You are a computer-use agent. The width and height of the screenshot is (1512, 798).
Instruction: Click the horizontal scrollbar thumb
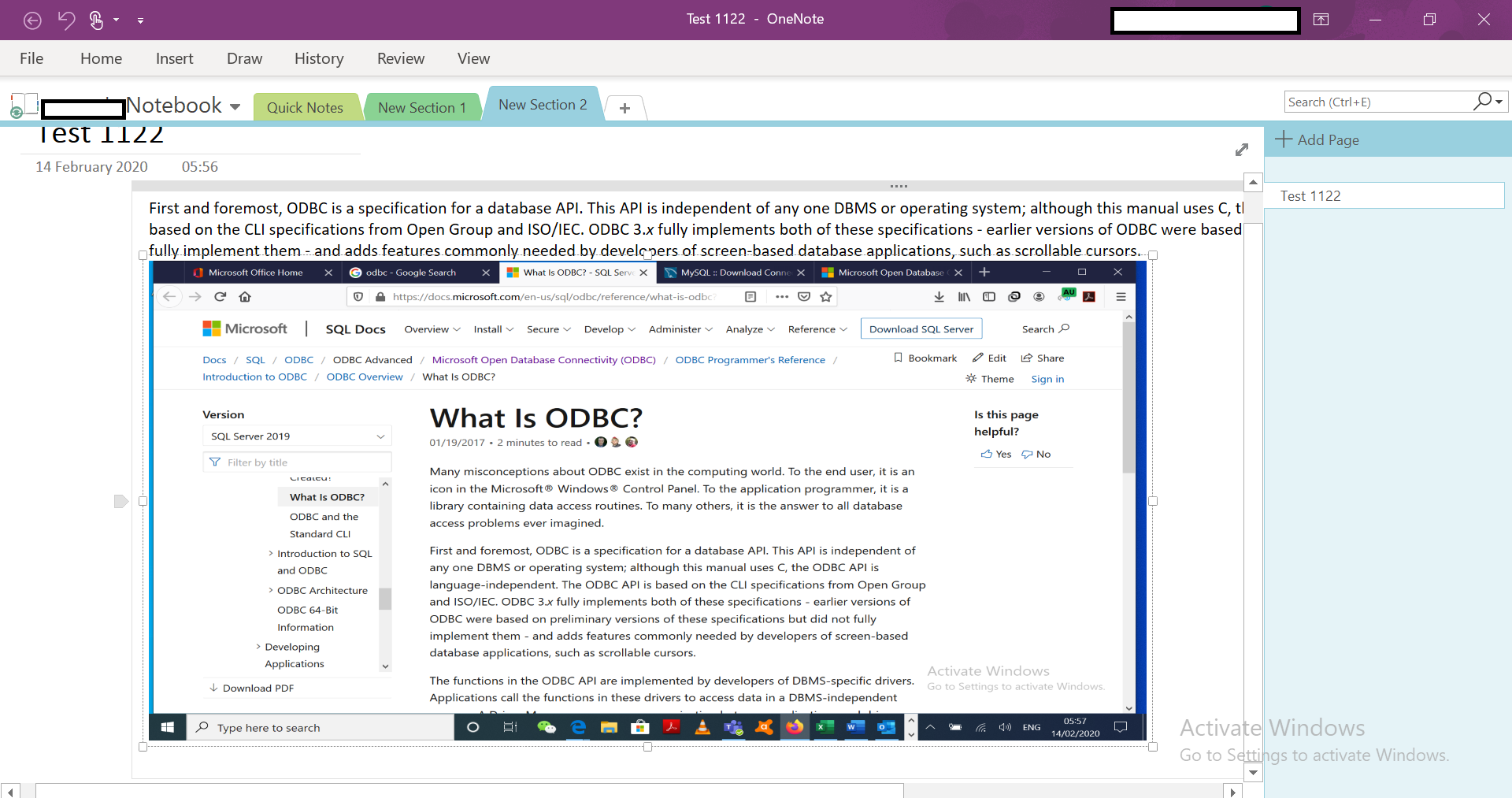click(x=469, y=791)
